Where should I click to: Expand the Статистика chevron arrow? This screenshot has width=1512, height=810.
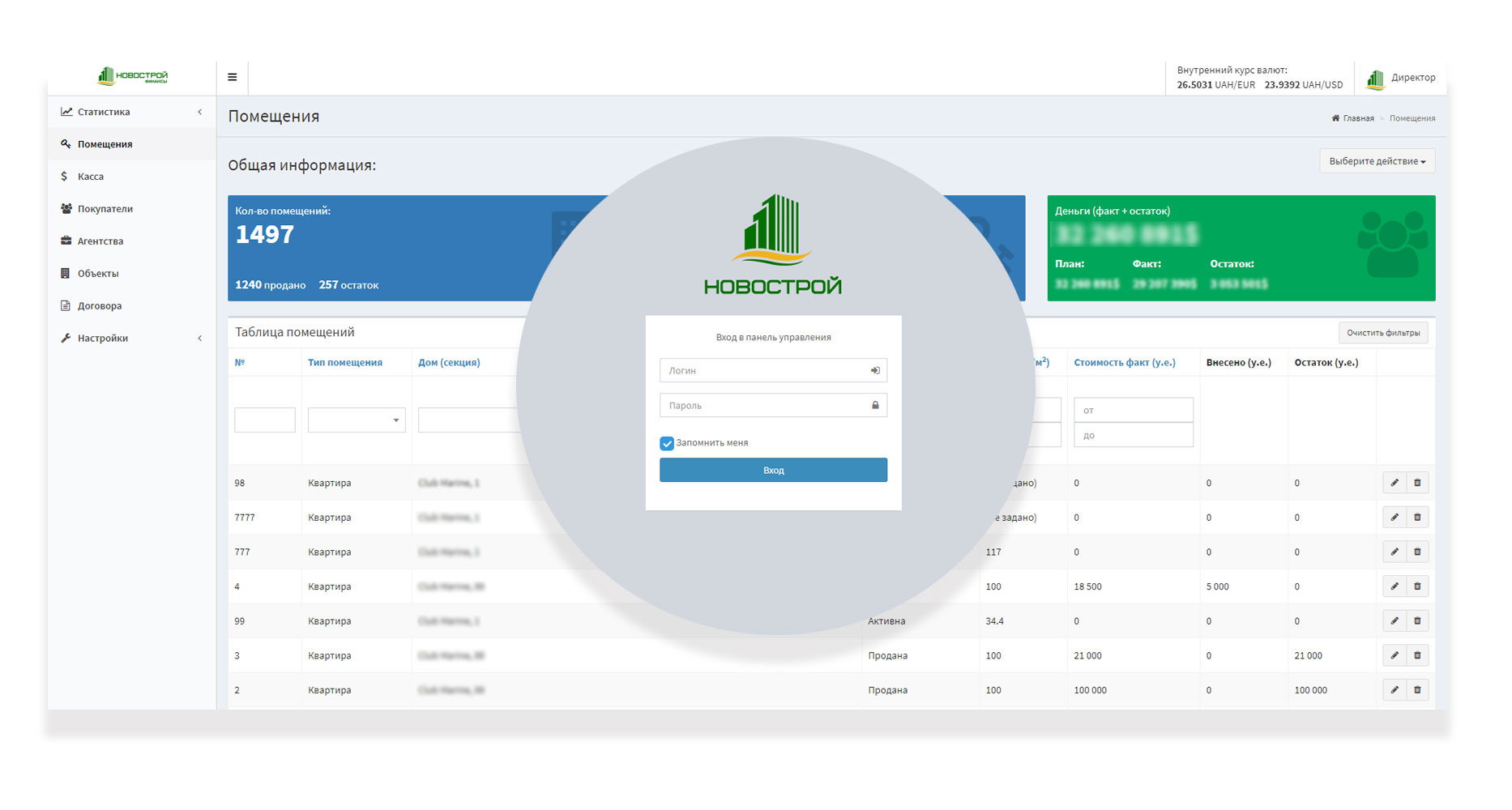click(200, 112)
